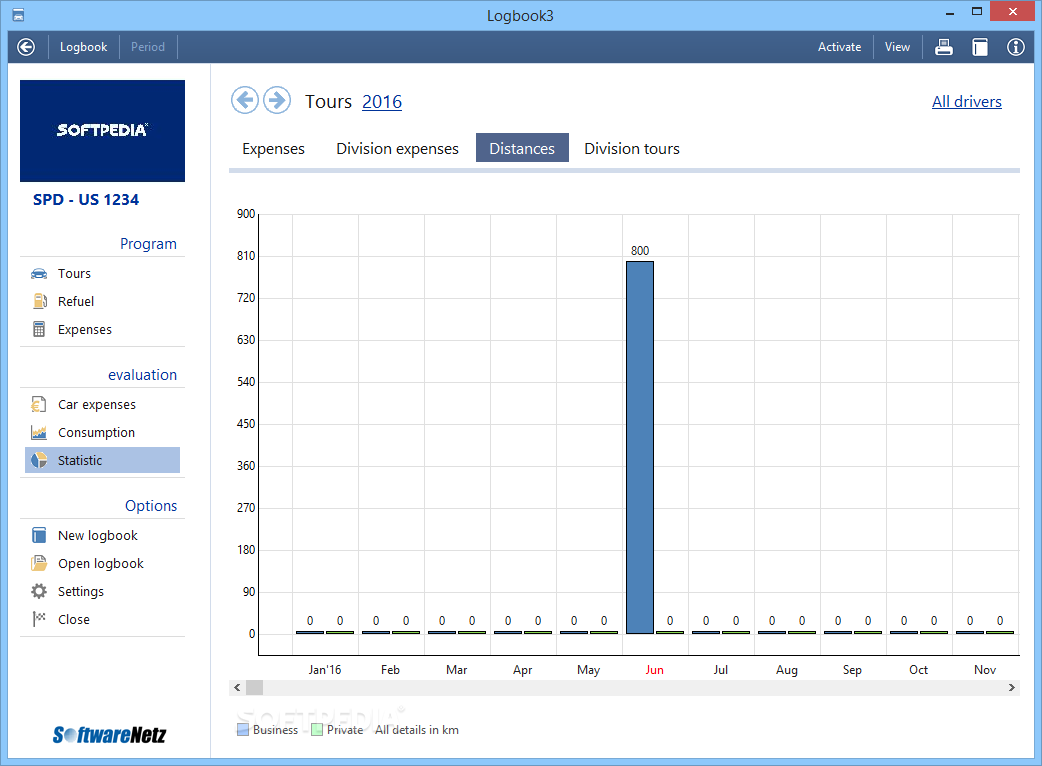Click the Private legend color swatch
Image resolution: width=1042 pixels, height=766 pixels.
[x=317, y=729]
